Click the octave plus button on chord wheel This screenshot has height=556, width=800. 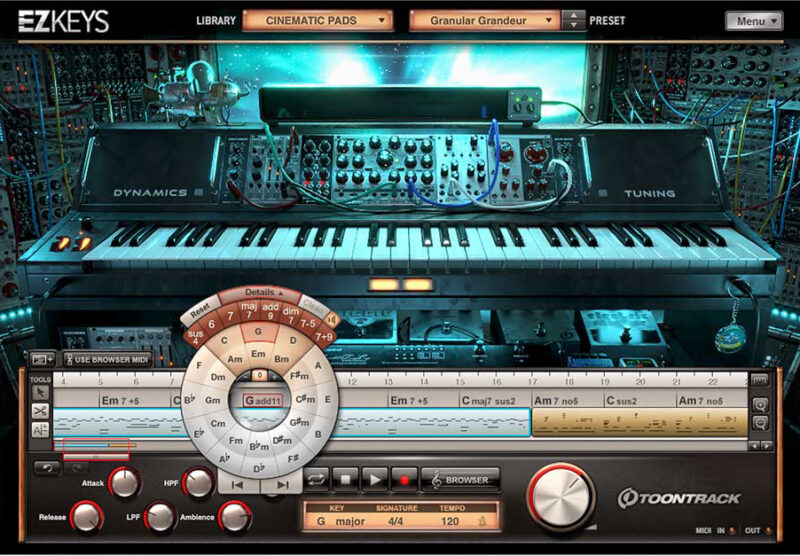(x=274, y=375)
